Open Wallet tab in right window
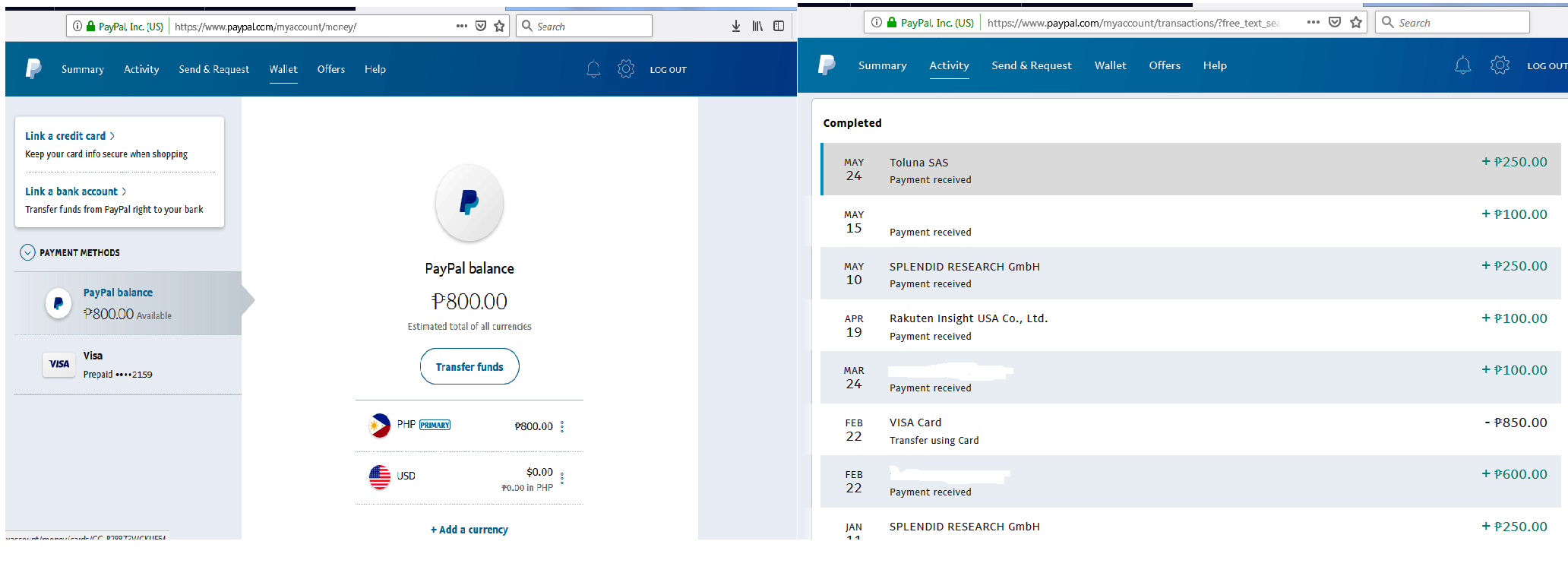1568x576 pixels. point(1111,65)
